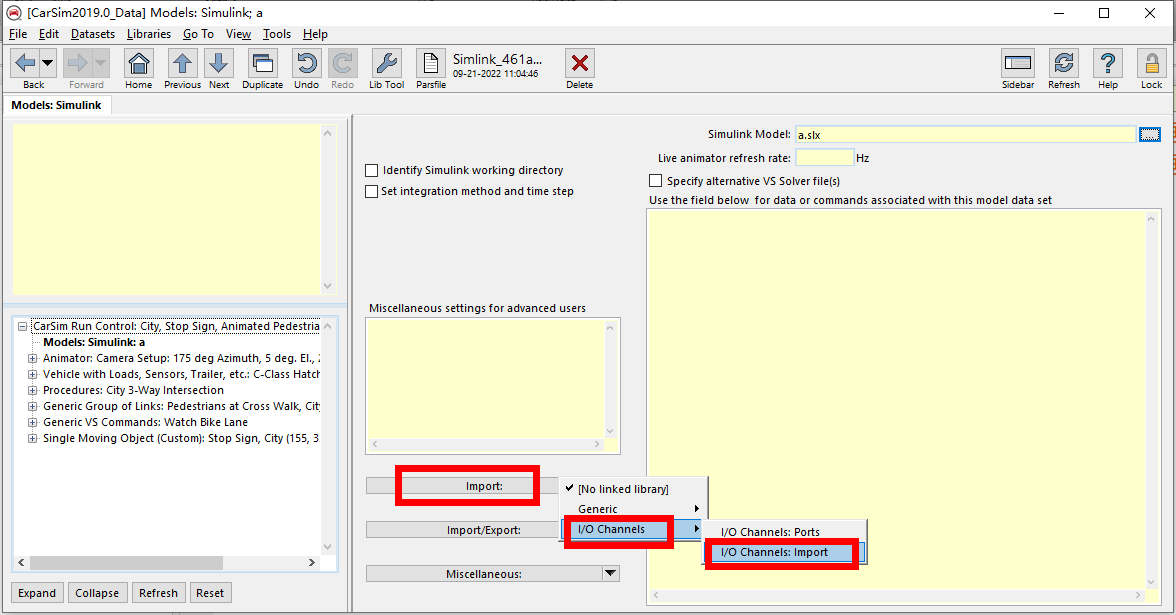The height and width of the screenshot is (615, 1176).
Task: Select Models: Simulink: a tree item
Action: [94, 342]
